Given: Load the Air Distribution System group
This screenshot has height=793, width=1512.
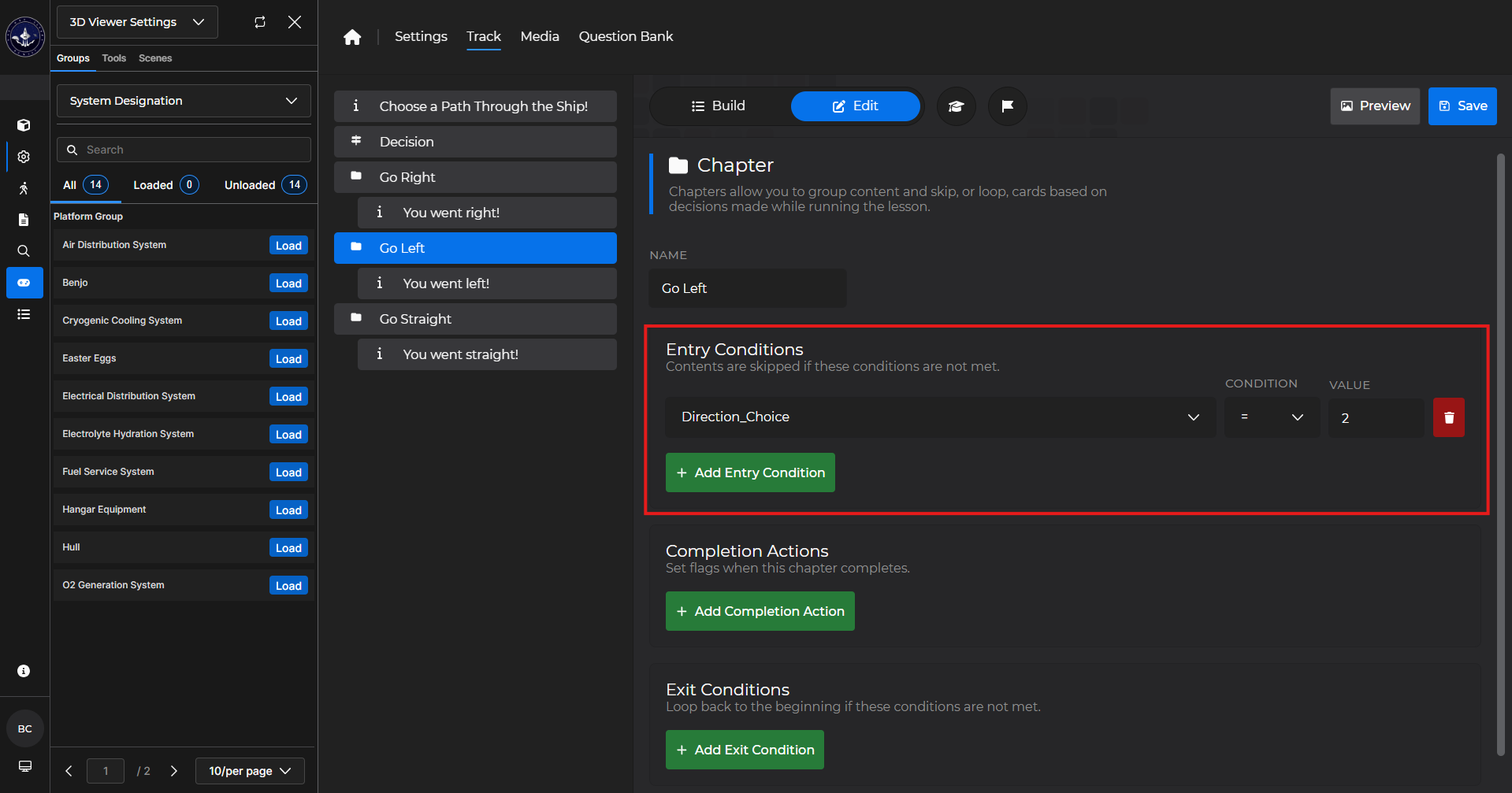Looking at the screenshot, I should click(x=288, y=246).
